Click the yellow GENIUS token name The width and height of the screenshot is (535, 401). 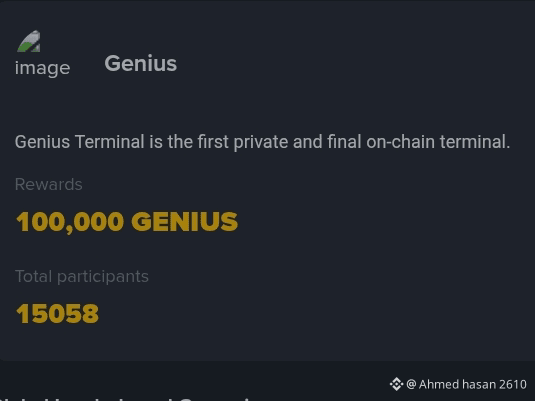coord(185,221)
